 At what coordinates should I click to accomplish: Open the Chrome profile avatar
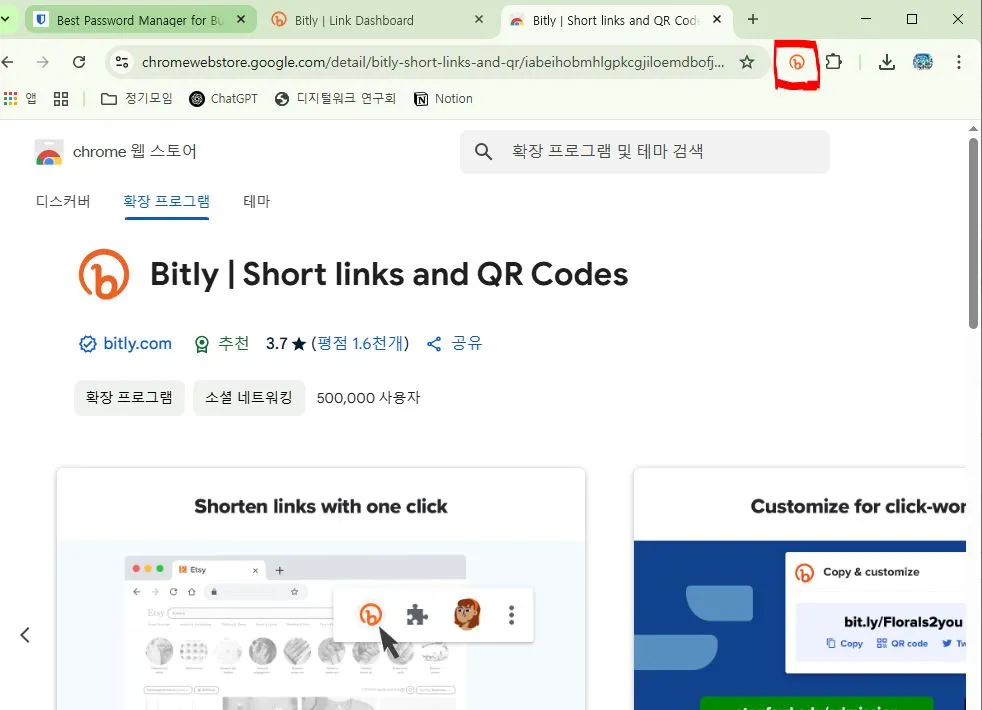click(x=923, y=62)
